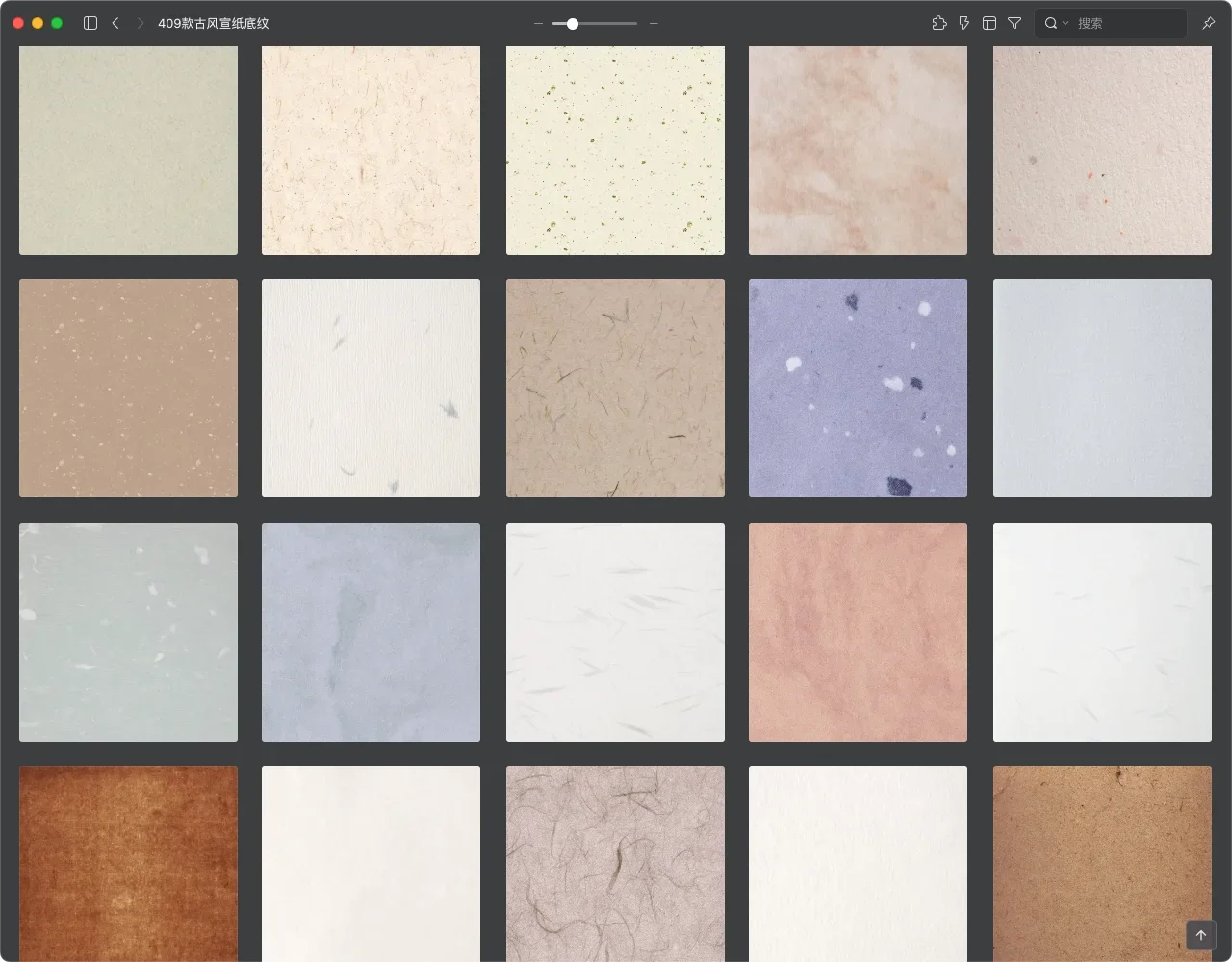Select the pale green-gray paper texture

point(128,150)
